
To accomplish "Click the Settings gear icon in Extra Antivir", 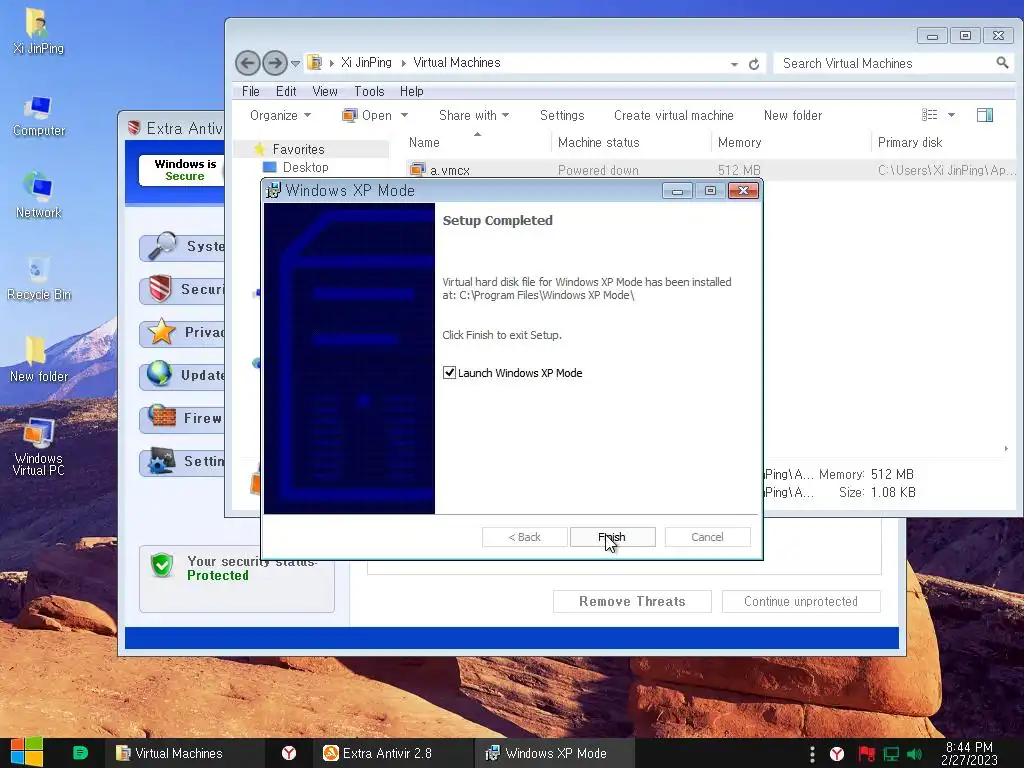I will 161,460.
